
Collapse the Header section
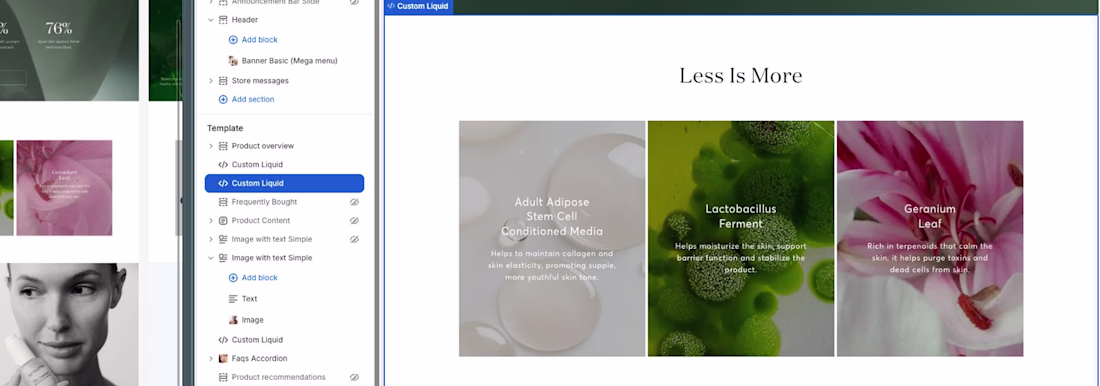(210, 20)
